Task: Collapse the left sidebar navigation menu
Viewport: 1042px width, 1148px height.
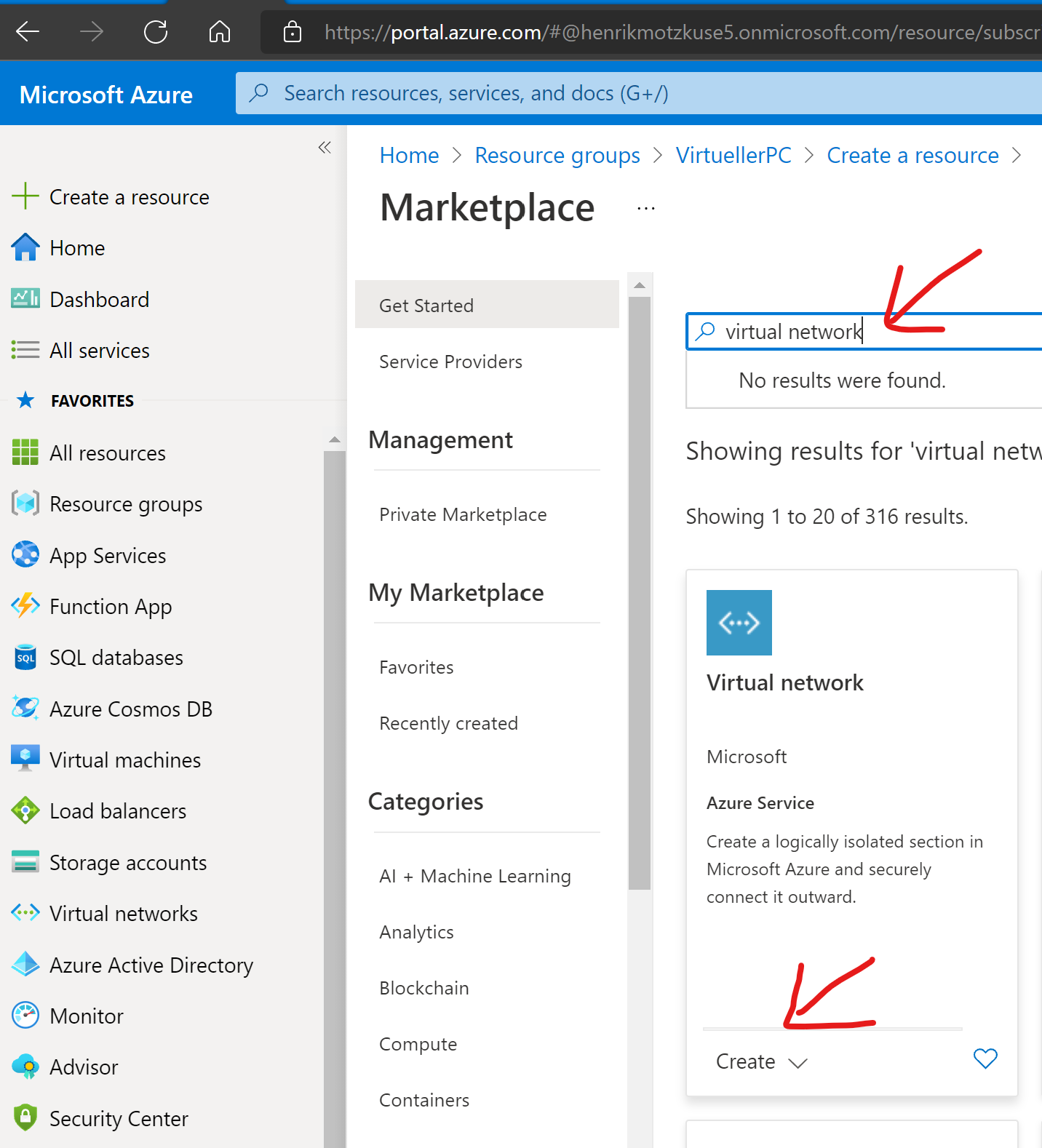Action: (325, 148)
